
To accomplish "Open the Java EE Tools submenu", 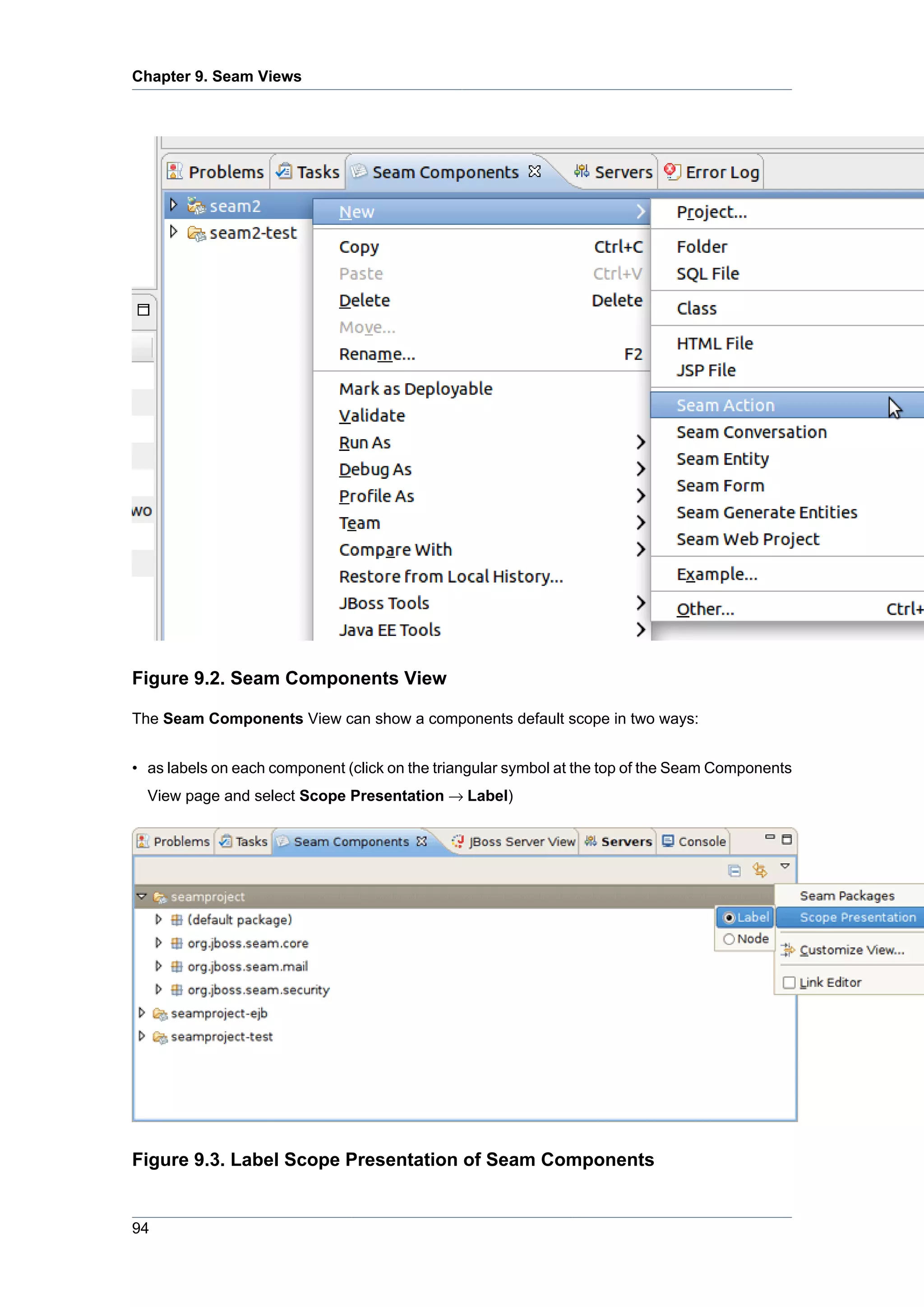I will coord(481,630).
